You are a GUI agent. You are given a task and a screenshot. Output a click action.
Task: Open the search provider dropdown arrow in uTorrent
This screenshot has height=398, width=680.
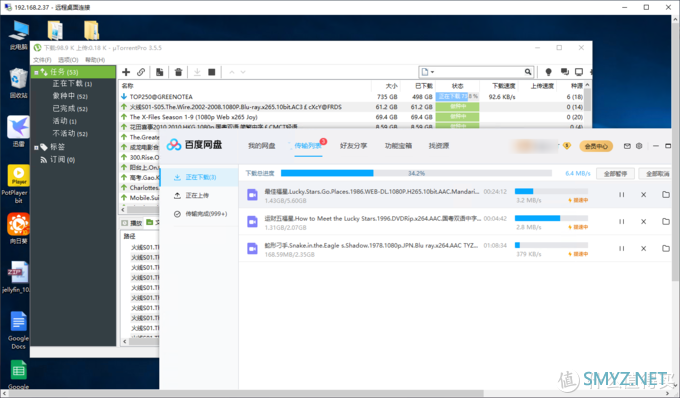[432, 72]
